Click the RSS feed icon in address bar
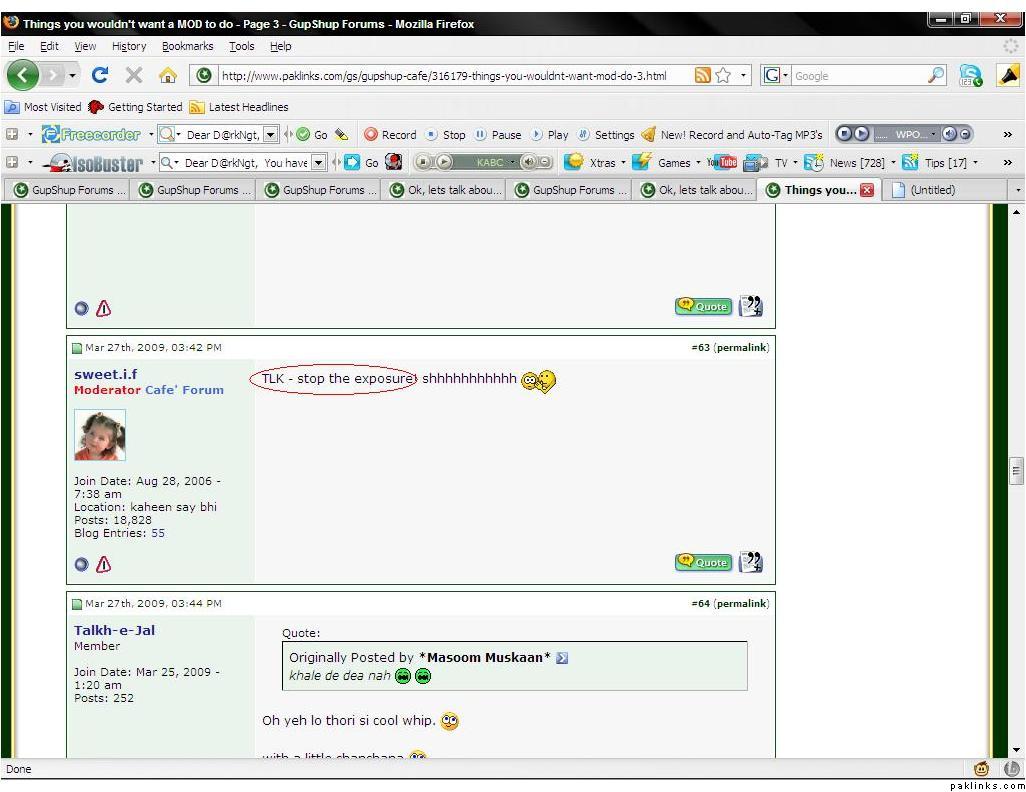The width and height of the screenshot is (1026, 792). 703,75
